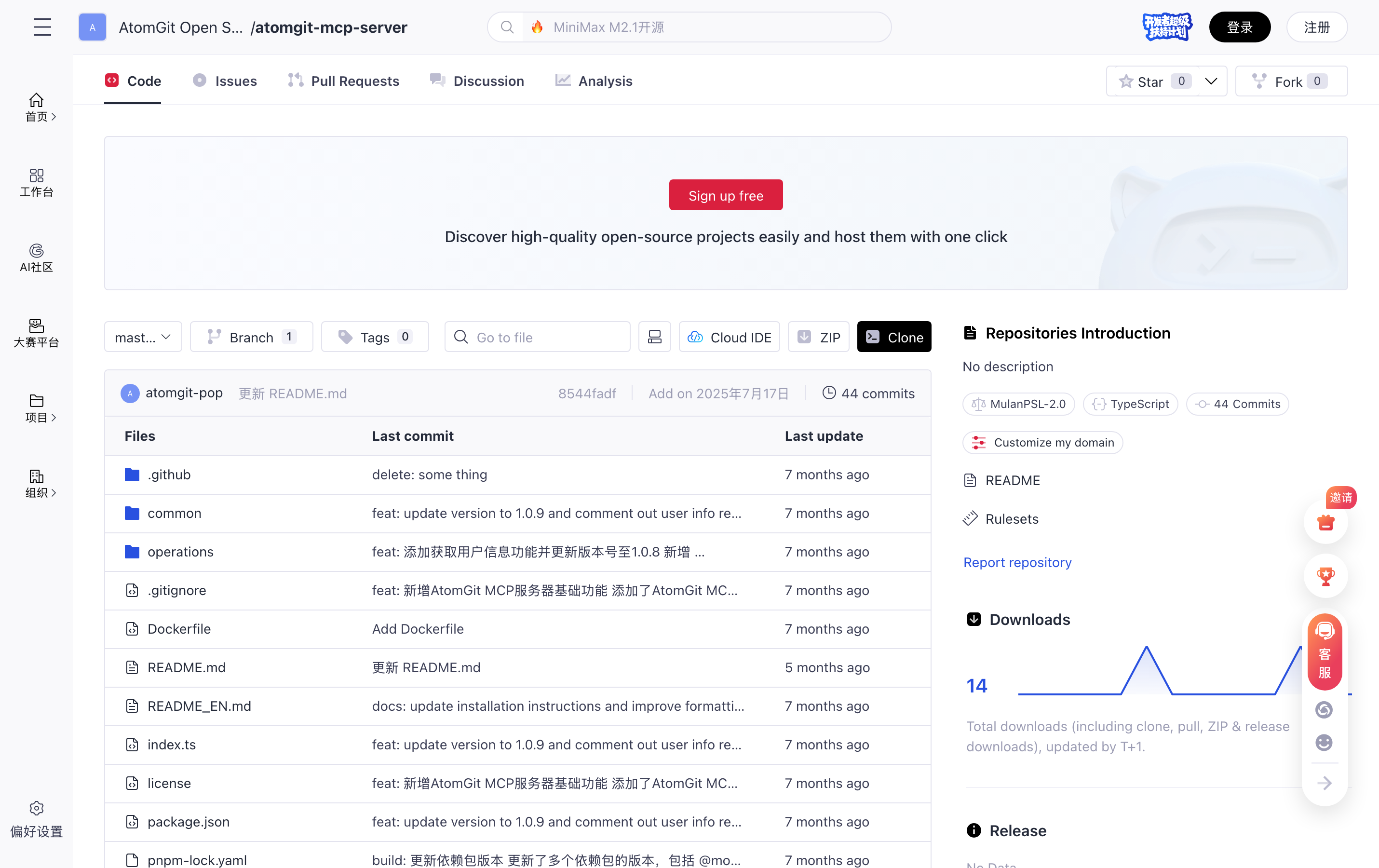This screenshot has width=1379, height=868.
Task: Click the Go to file search field
Action: pos(537,337)
